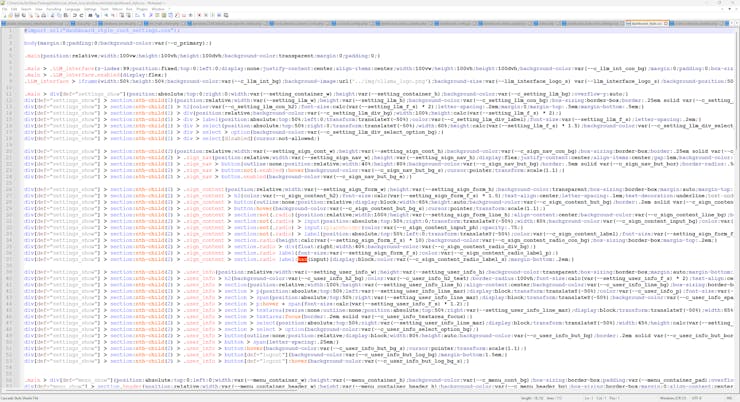The width and height of the screenshot is (740, 402).
Task: Toggle Word wrap in the toolbar
Action: (137, 15)
